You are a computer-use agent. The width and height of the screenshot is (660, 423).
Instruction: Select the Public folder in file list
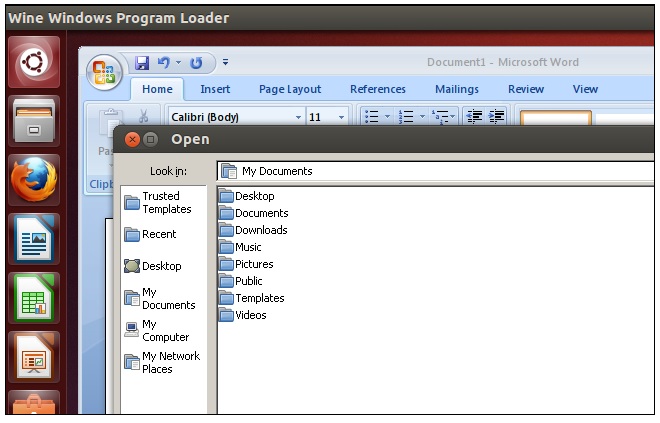point(241,281)
